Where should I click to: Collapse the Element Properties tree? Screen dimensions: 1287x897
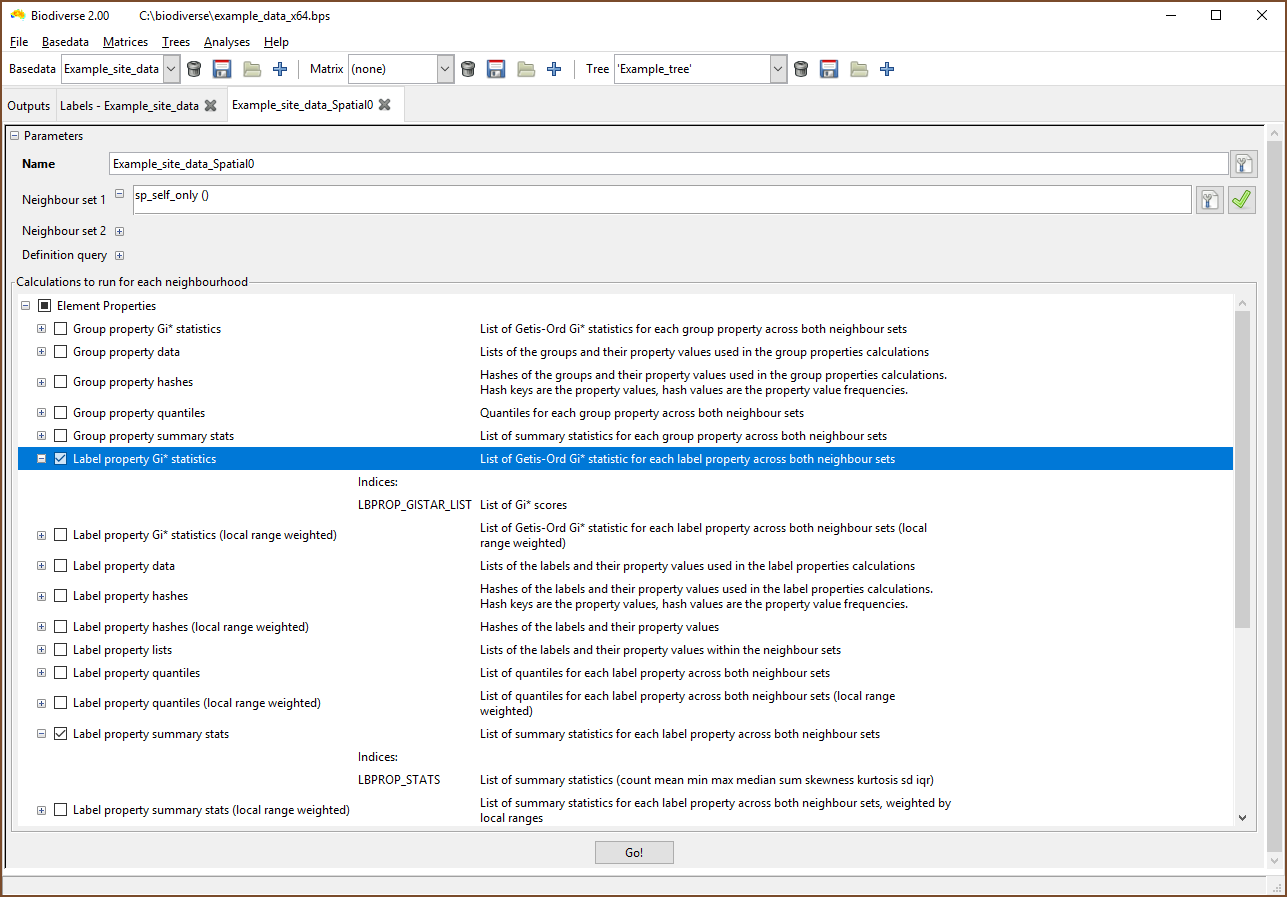click(26, 305)
